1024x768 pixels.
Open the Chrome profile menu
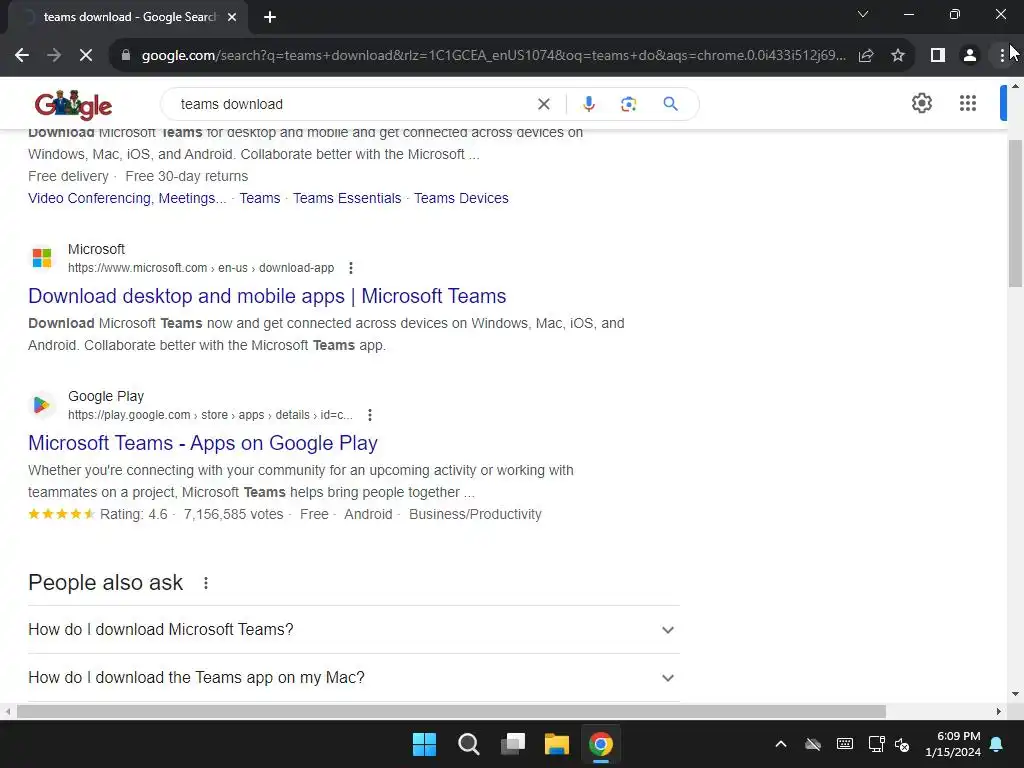(970, 56)
